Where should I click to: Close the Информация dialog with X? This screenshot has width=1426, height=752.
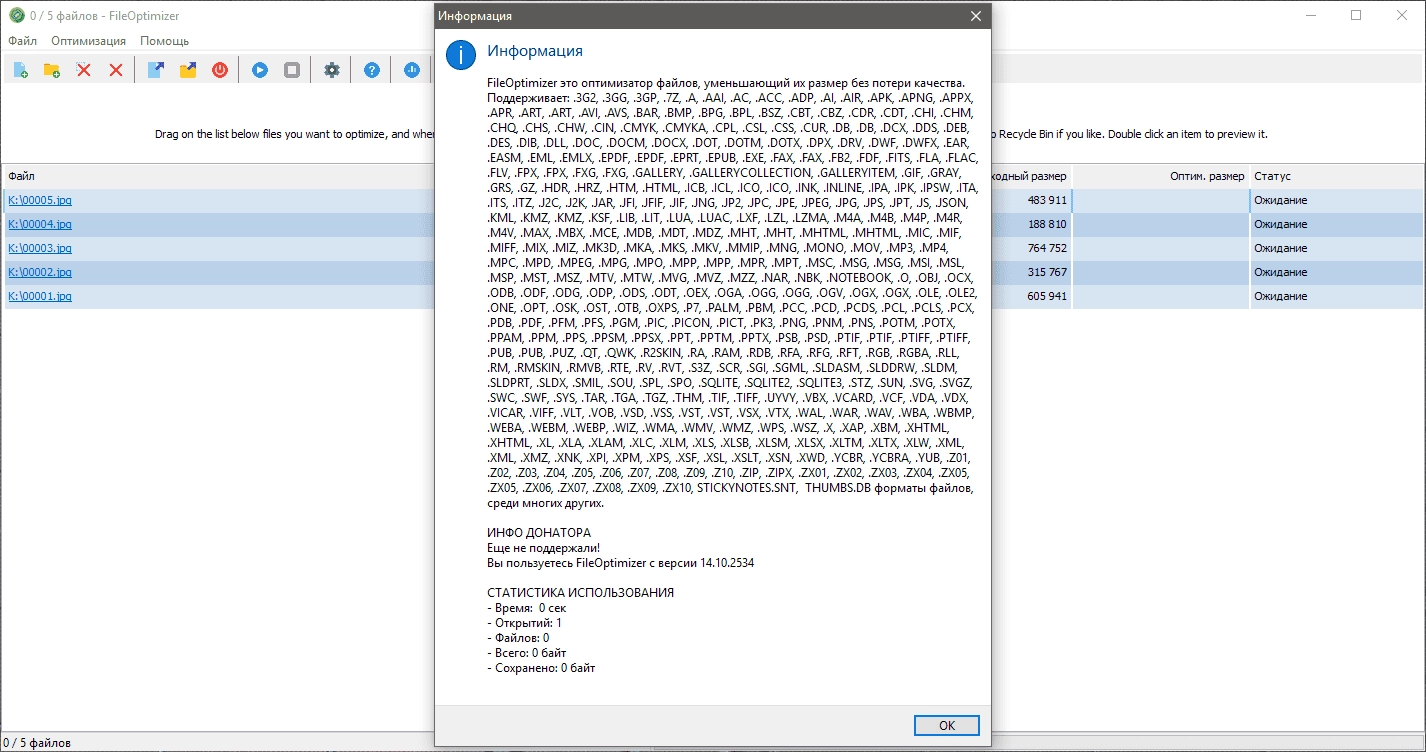[x=975, y=16]
